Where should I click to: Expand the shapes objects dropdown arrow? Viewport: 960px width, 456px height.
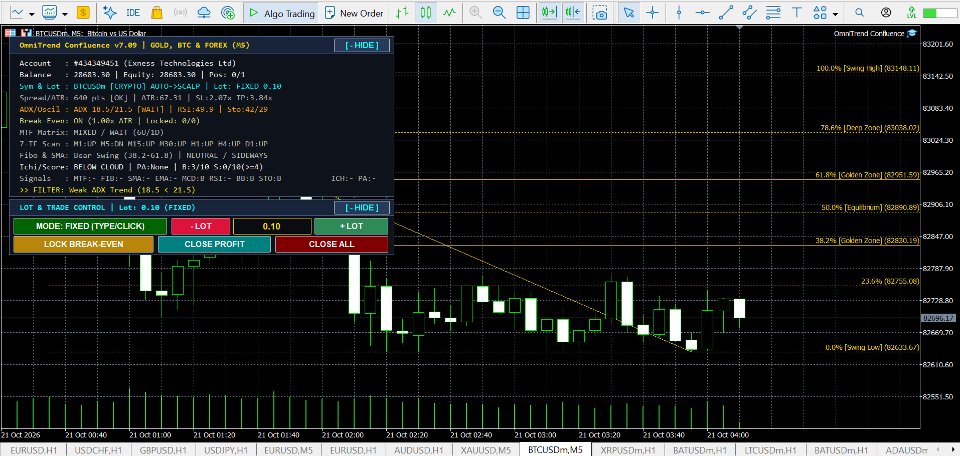click(835, 13)
